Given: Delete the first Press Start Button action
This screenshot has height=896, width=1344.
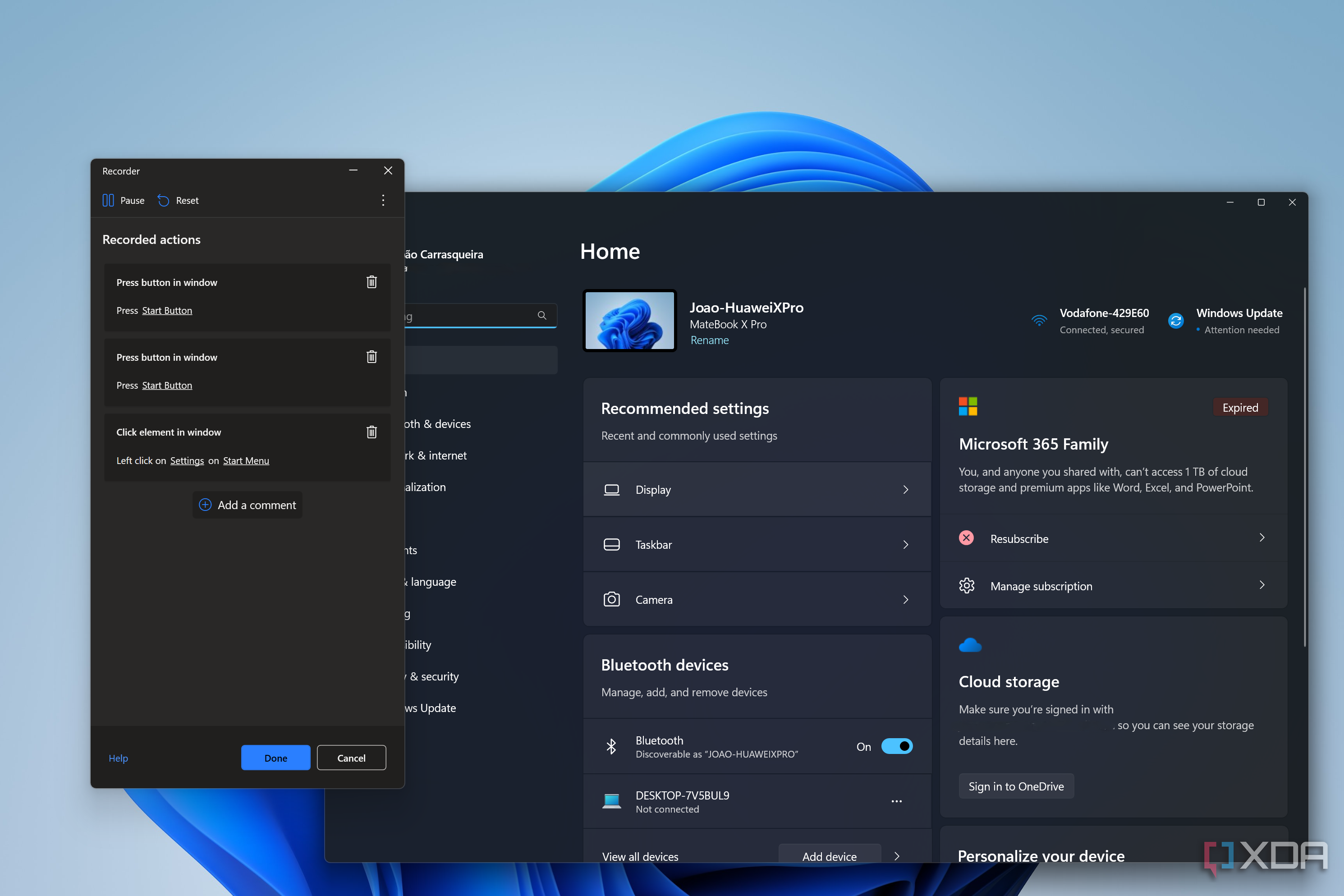Looking at the screenshot, I should (371, 282).
